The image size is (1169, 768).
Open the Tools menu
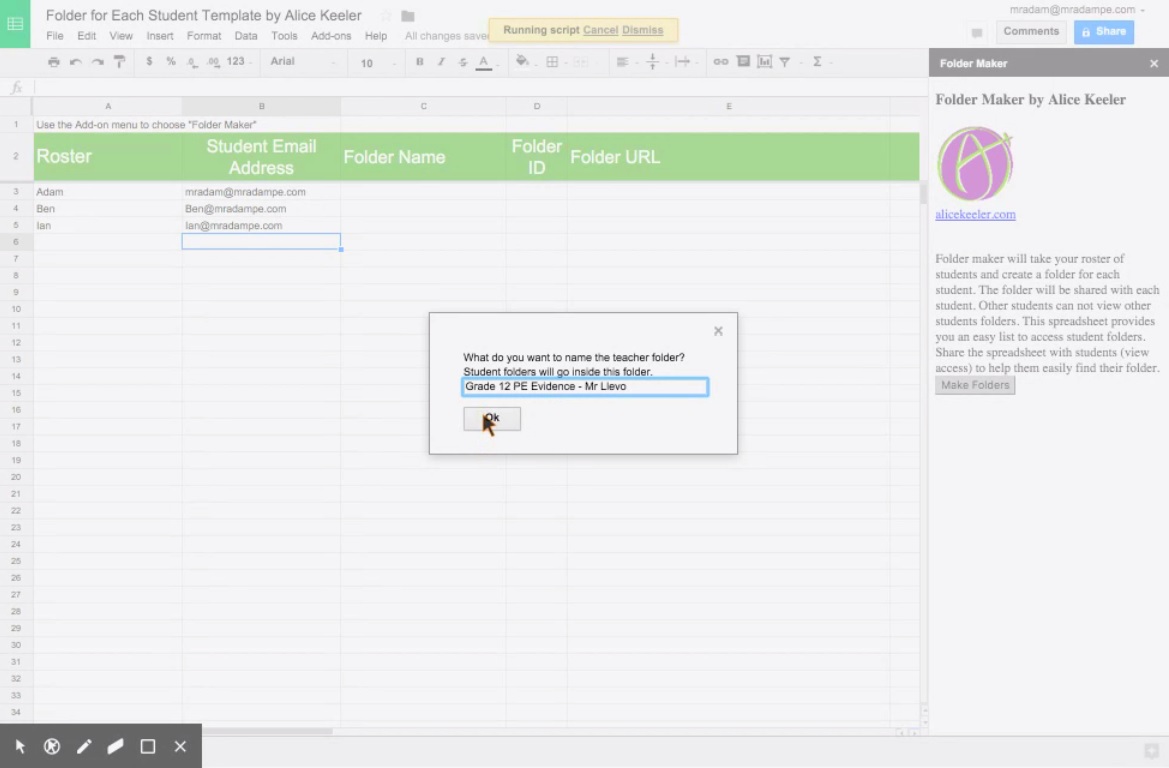(284, 36)
